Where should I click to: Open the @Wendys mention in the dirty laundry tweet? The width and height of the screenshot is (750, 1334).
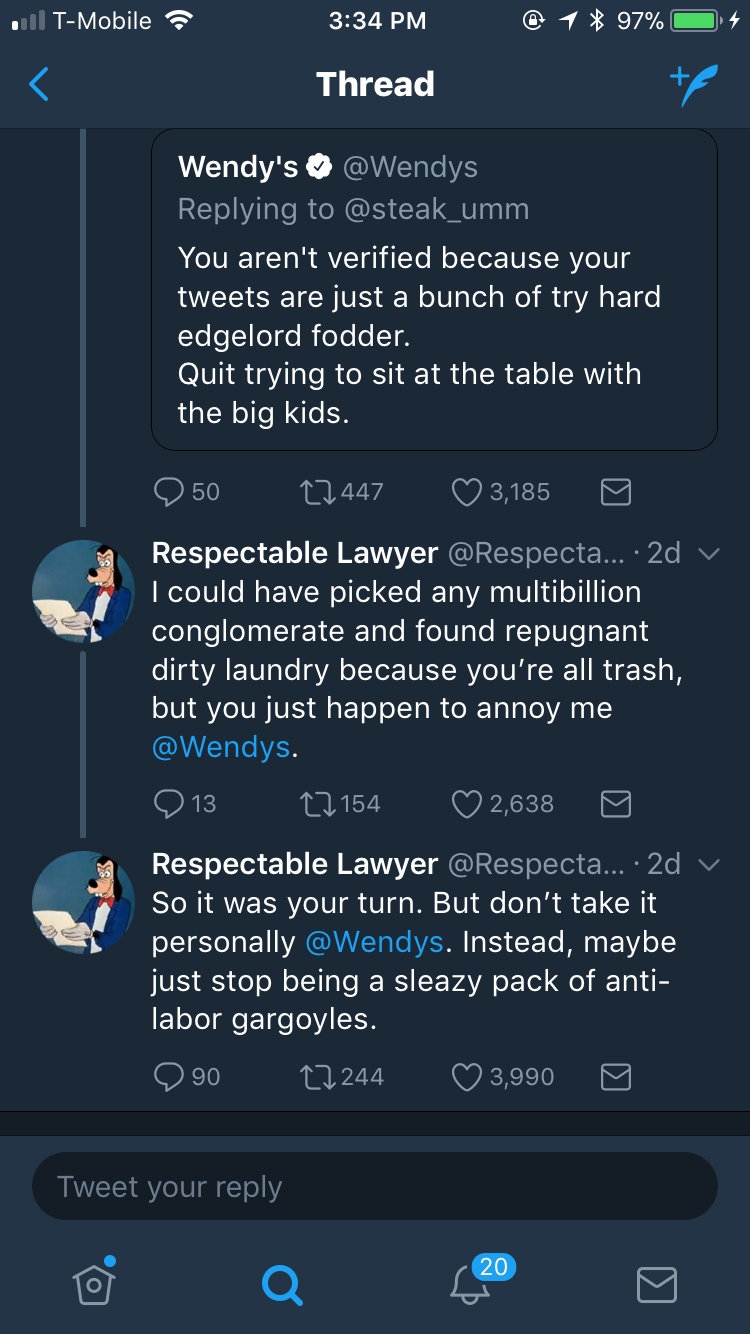[220, 747]
